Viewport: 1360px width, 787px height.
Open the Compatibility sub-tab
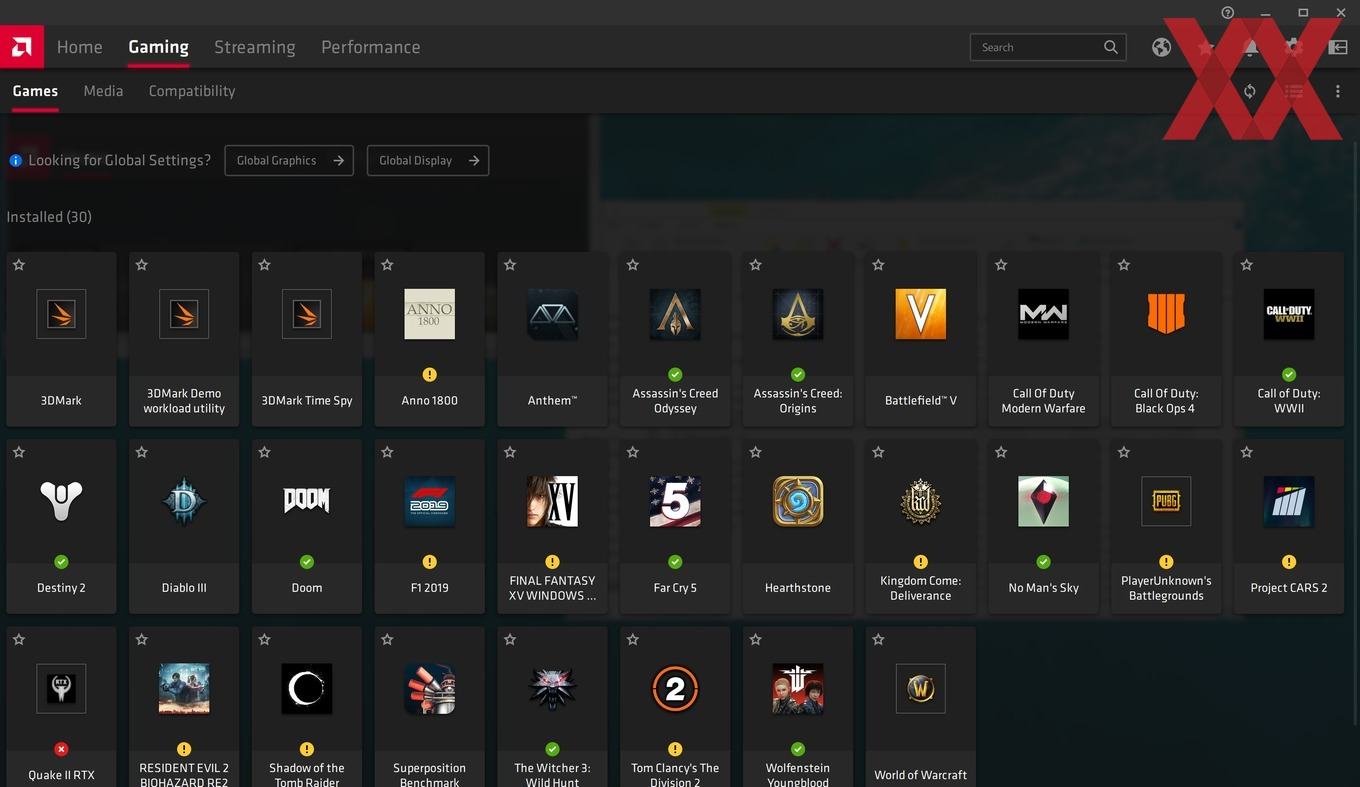click(x=192, y=91)
